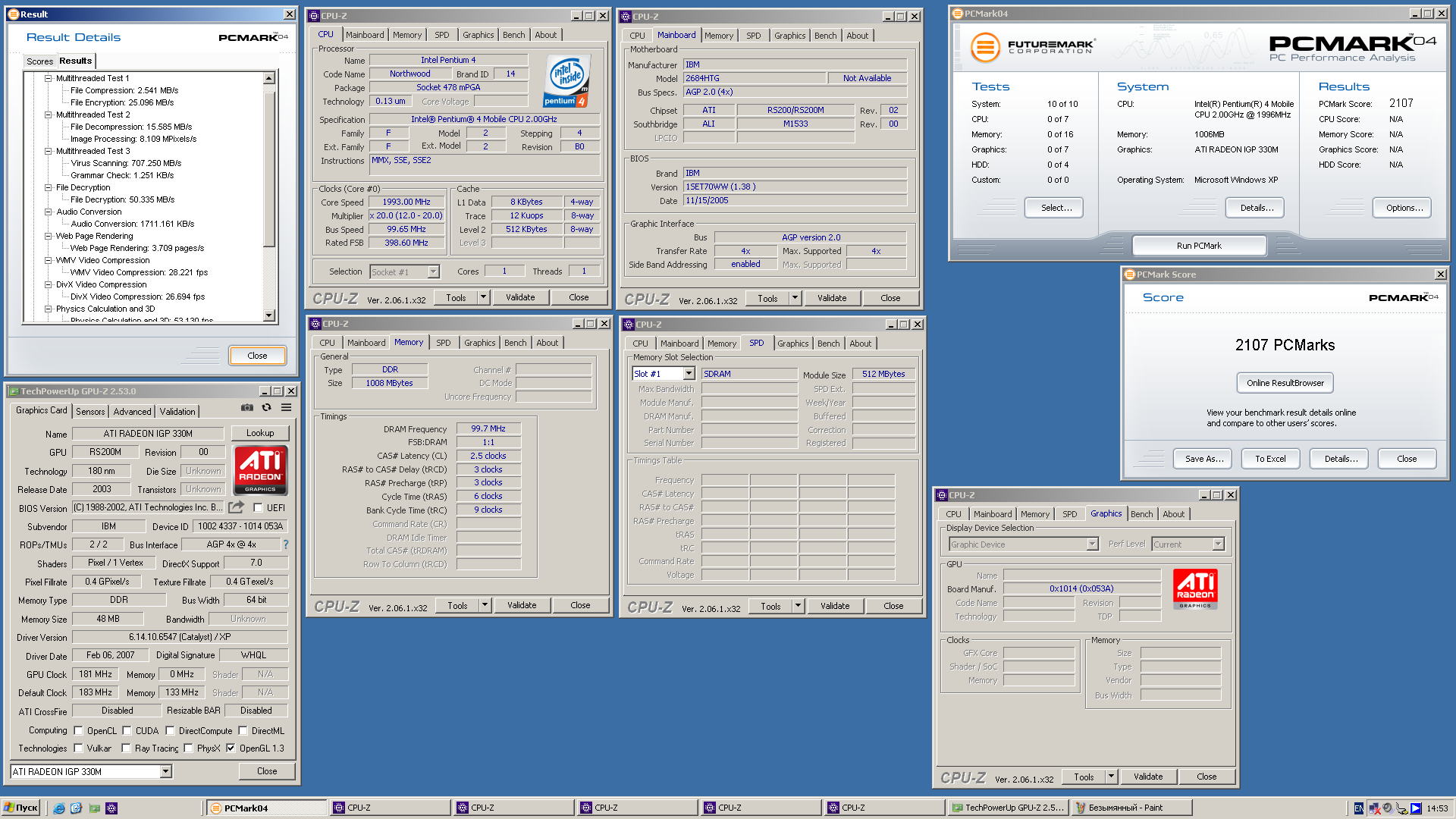This screenshot has height=819, width=1456.
Task: Open the Validation tab in GPU-Z
Action: pos(177,412)
